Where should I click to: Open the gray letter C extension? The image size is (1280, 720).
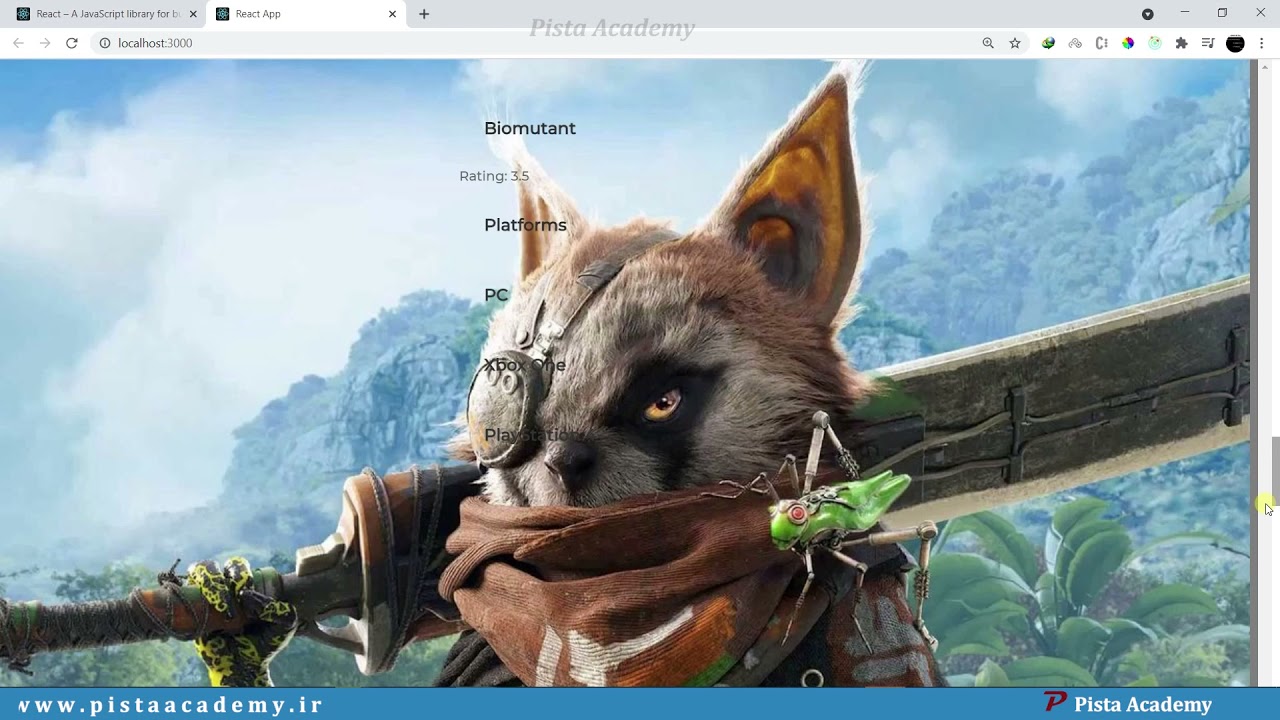point(1101,43)
